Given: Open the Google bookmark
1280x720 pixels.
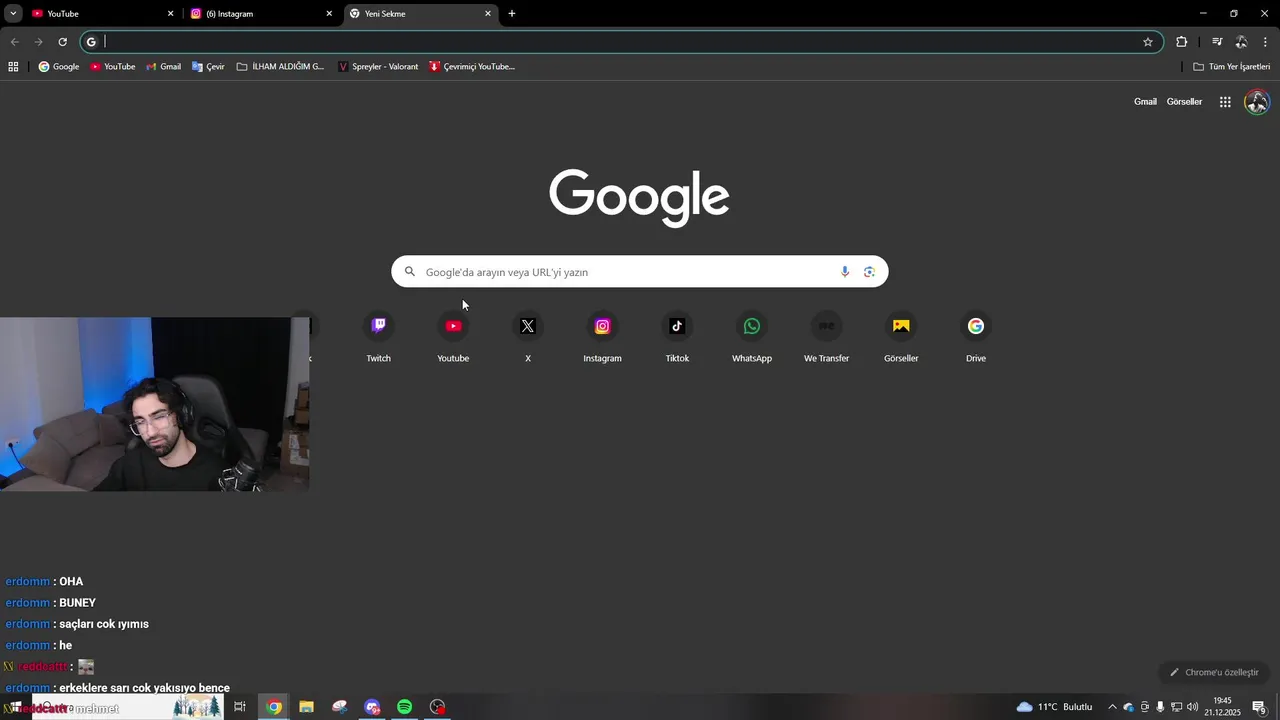Looking at the screenshot, I should (59, 67).
